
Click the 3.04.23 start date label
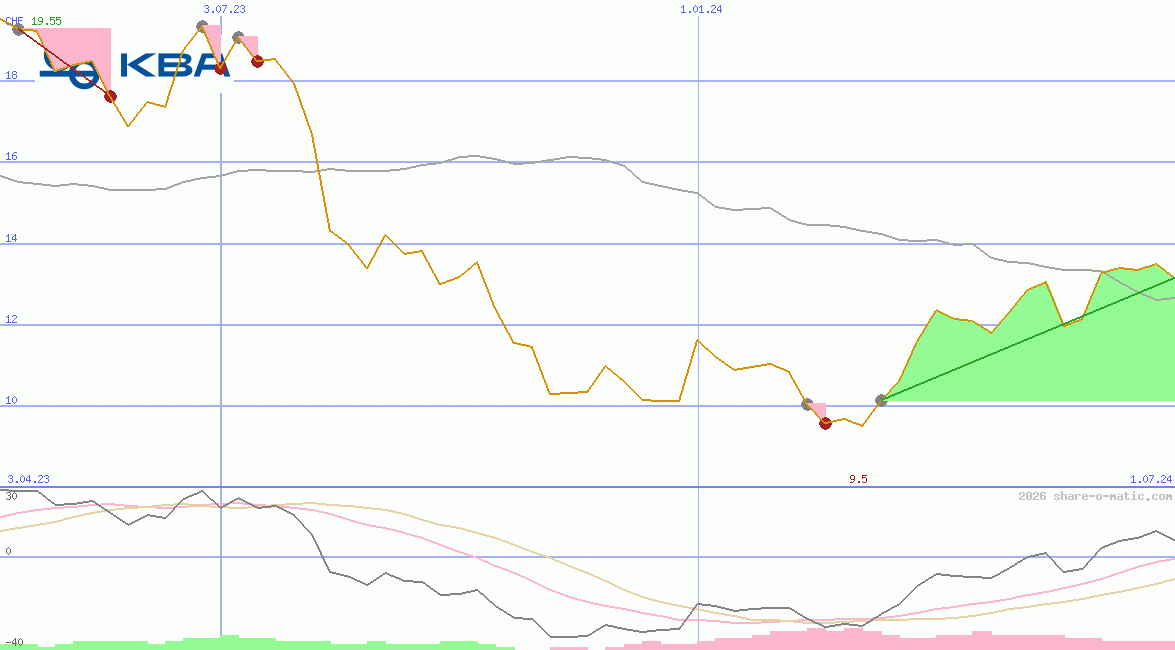pyautogui.click(x=28, y=479)
